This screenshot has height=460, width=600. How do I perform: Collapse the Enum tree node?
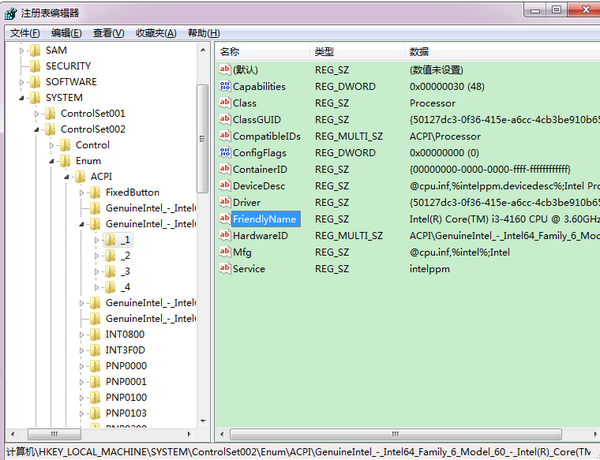(51, 161)
